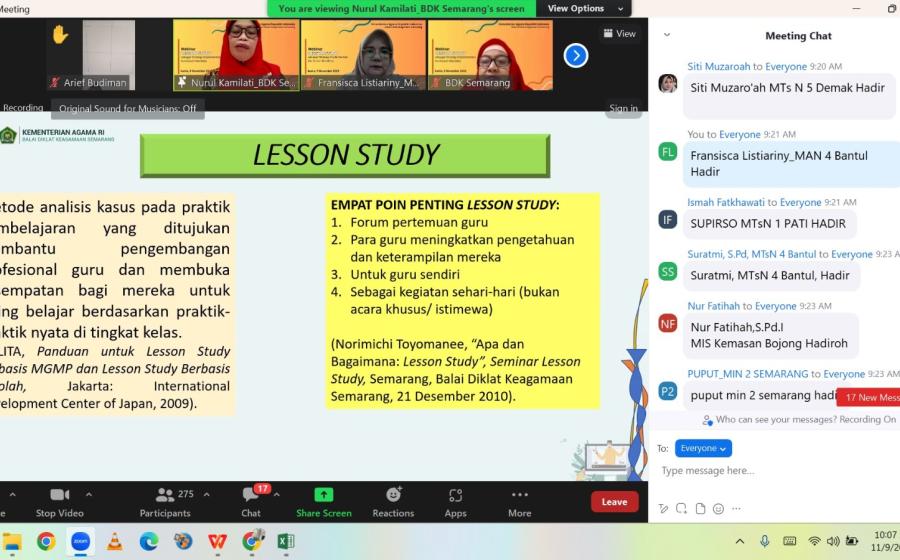Open the Everyone recipient dropdown
The height and width of the screenshot is (560, 900).
point(703,448)
